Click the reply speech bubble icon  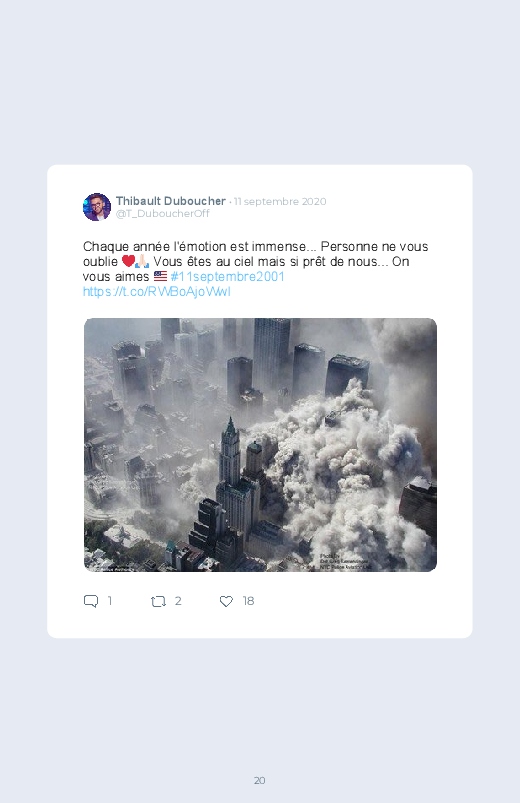point(91,601)
